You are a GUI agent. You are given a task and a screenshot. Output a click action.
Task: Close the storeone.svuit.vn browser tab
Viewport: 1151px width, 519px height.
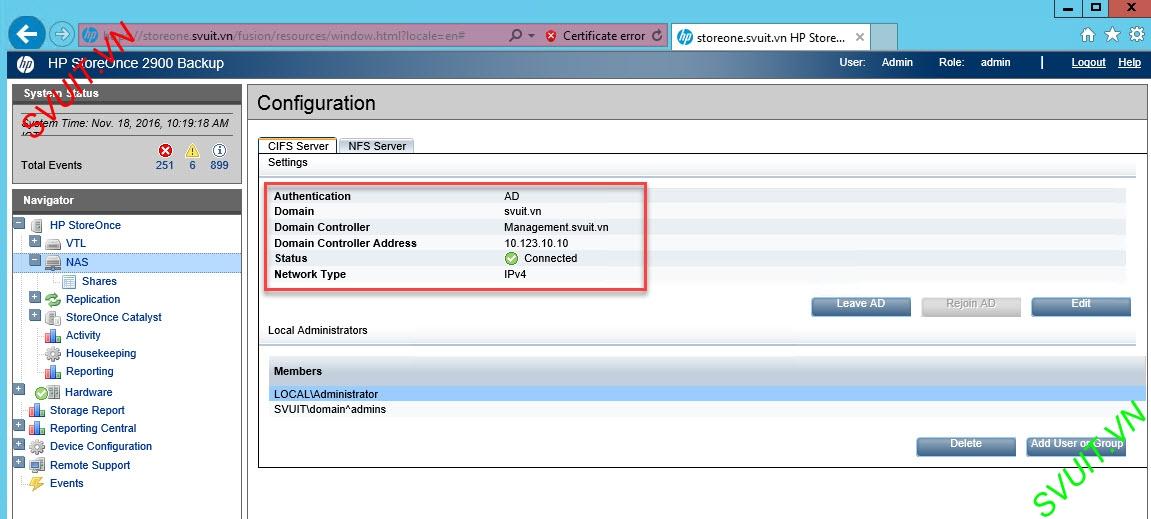click(x=860, y=37)
